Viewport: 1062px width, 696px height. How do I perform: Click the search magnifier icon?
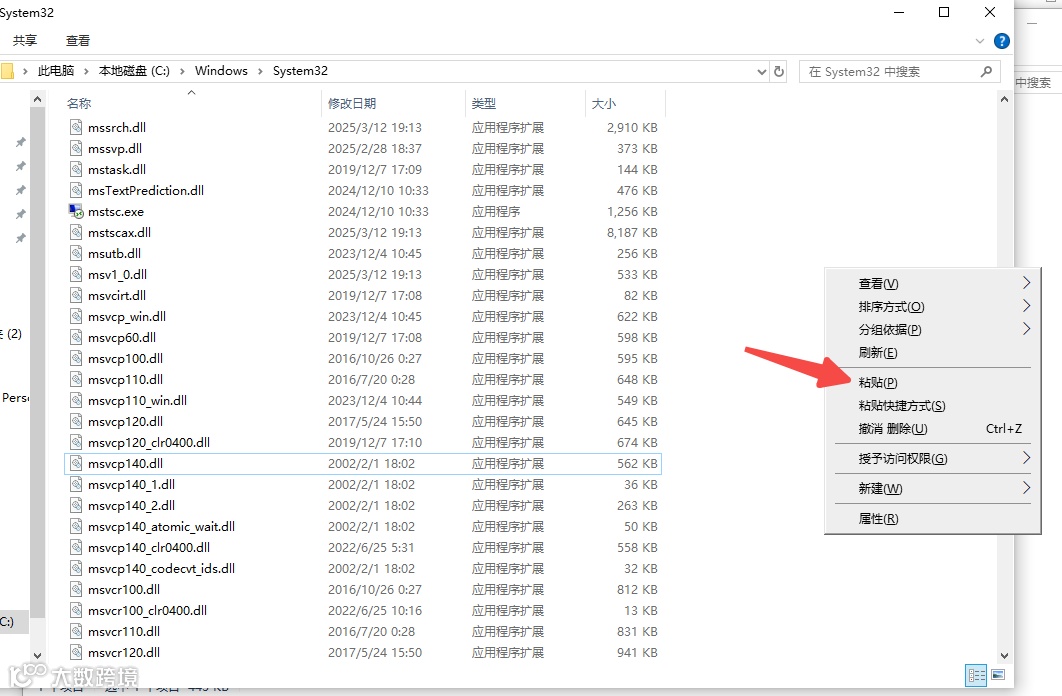986,71
